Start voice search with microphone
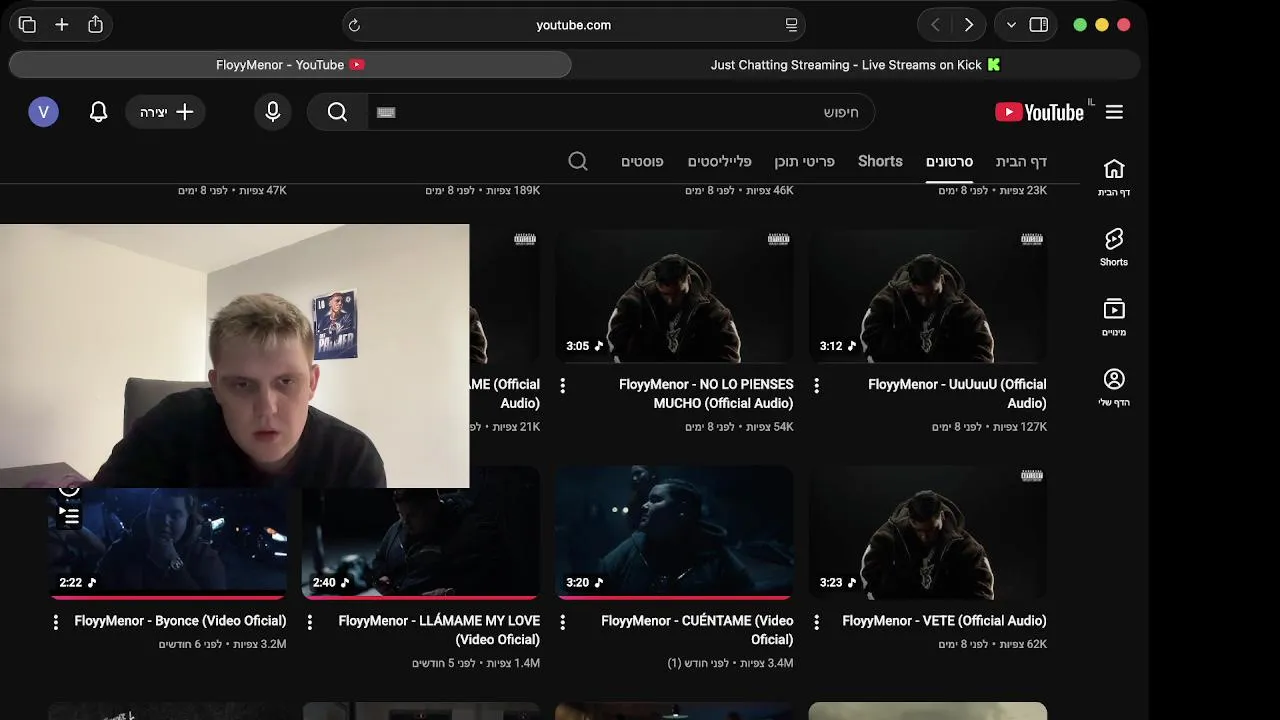1280x720 pixels. tap(273, 112)
